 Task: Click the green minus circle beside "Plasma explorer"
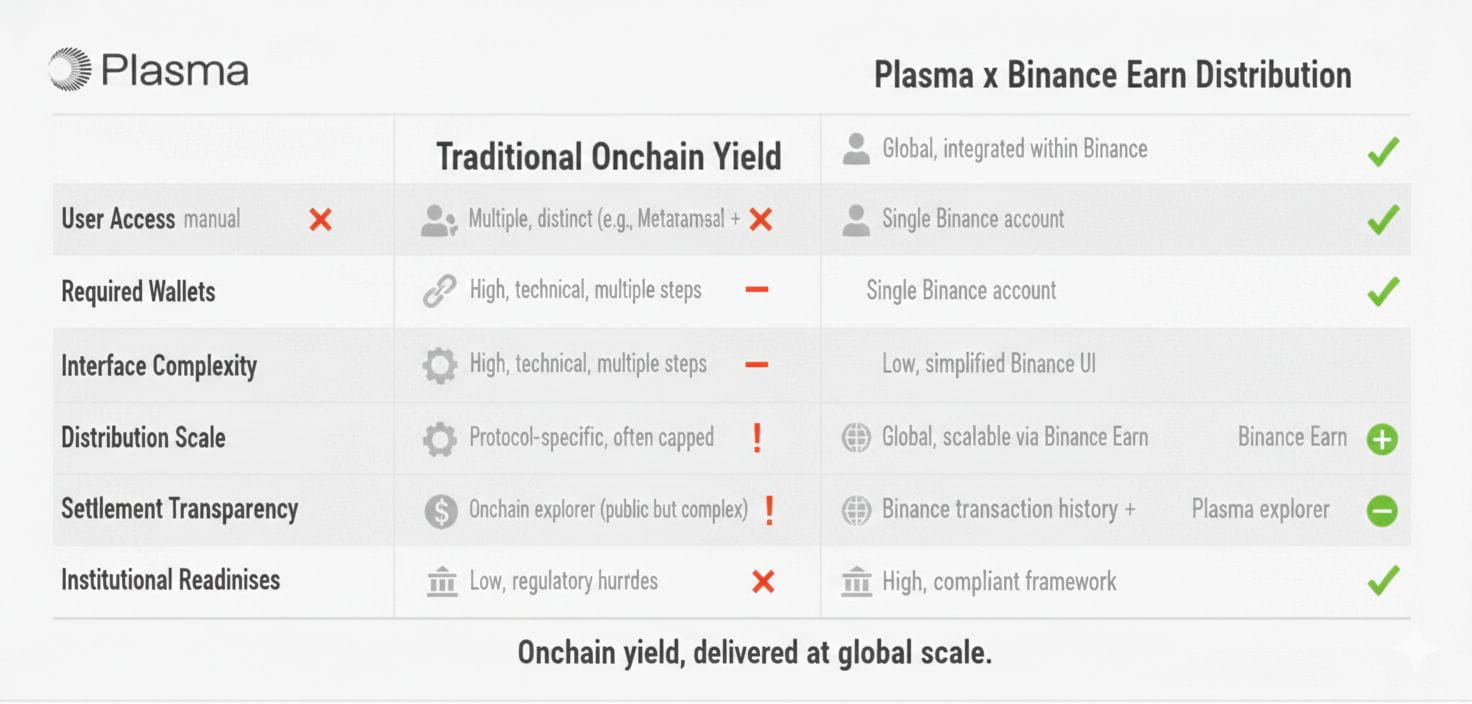point(1382,511)
